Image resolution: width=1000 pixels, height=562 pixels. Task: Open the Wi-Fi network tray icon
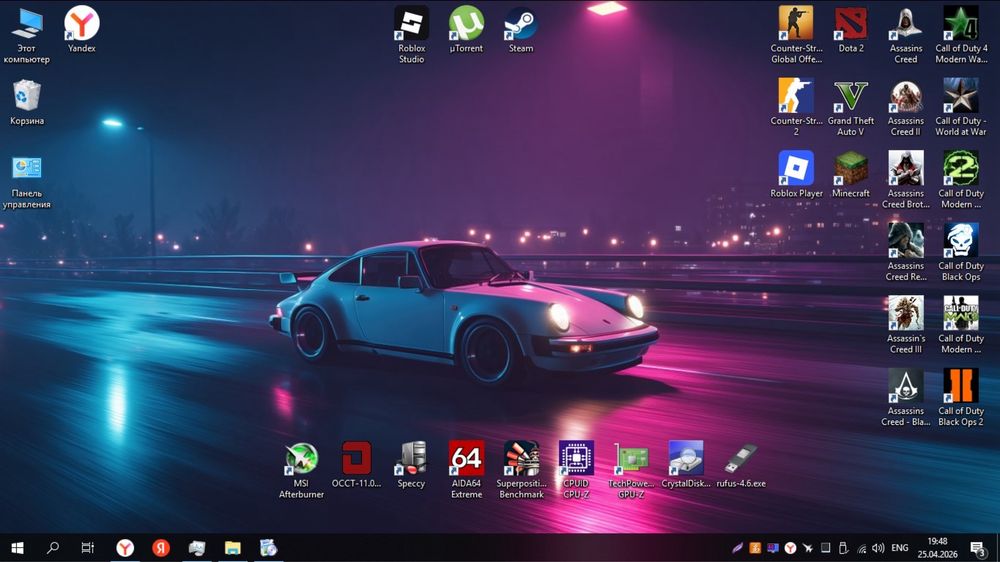[861, 547]
